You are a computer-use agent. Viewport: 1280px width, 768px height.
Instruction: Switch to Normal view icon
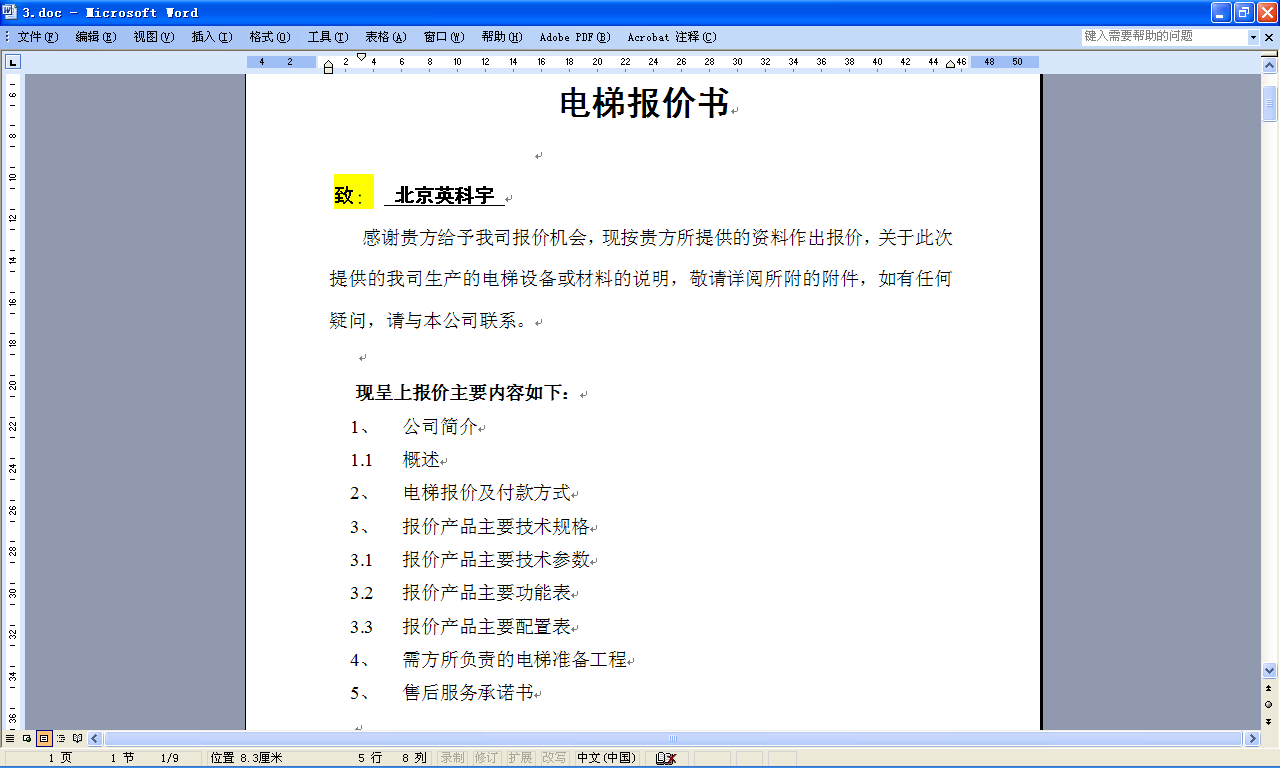tap(10, 739)
